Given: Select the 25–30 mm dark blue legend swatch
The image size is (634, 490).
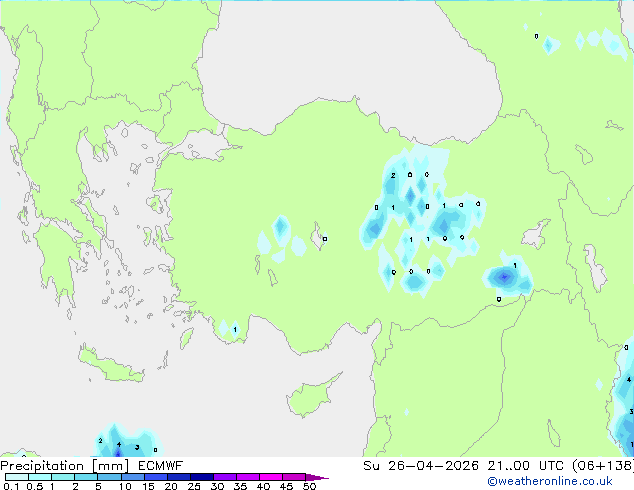Looking at the screenshot, I should (202, 477).
